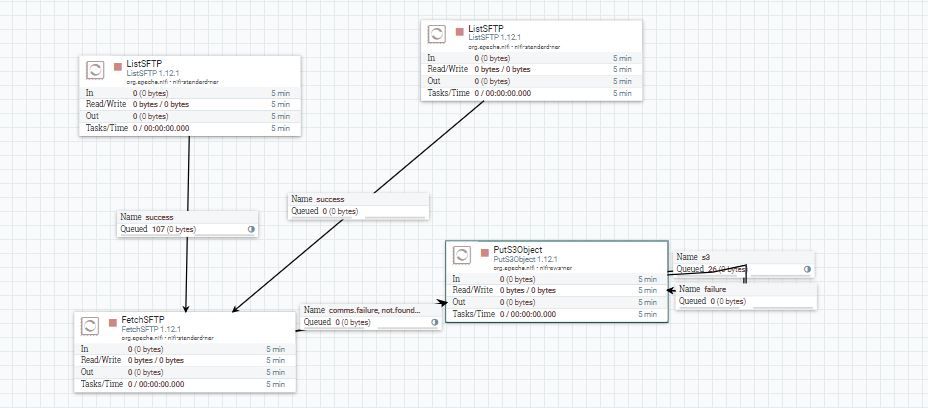The height and width of the screenshot is (408, 928).
Task: Click the In row of the left ListSFTP
Action: (x=190, y=93)
